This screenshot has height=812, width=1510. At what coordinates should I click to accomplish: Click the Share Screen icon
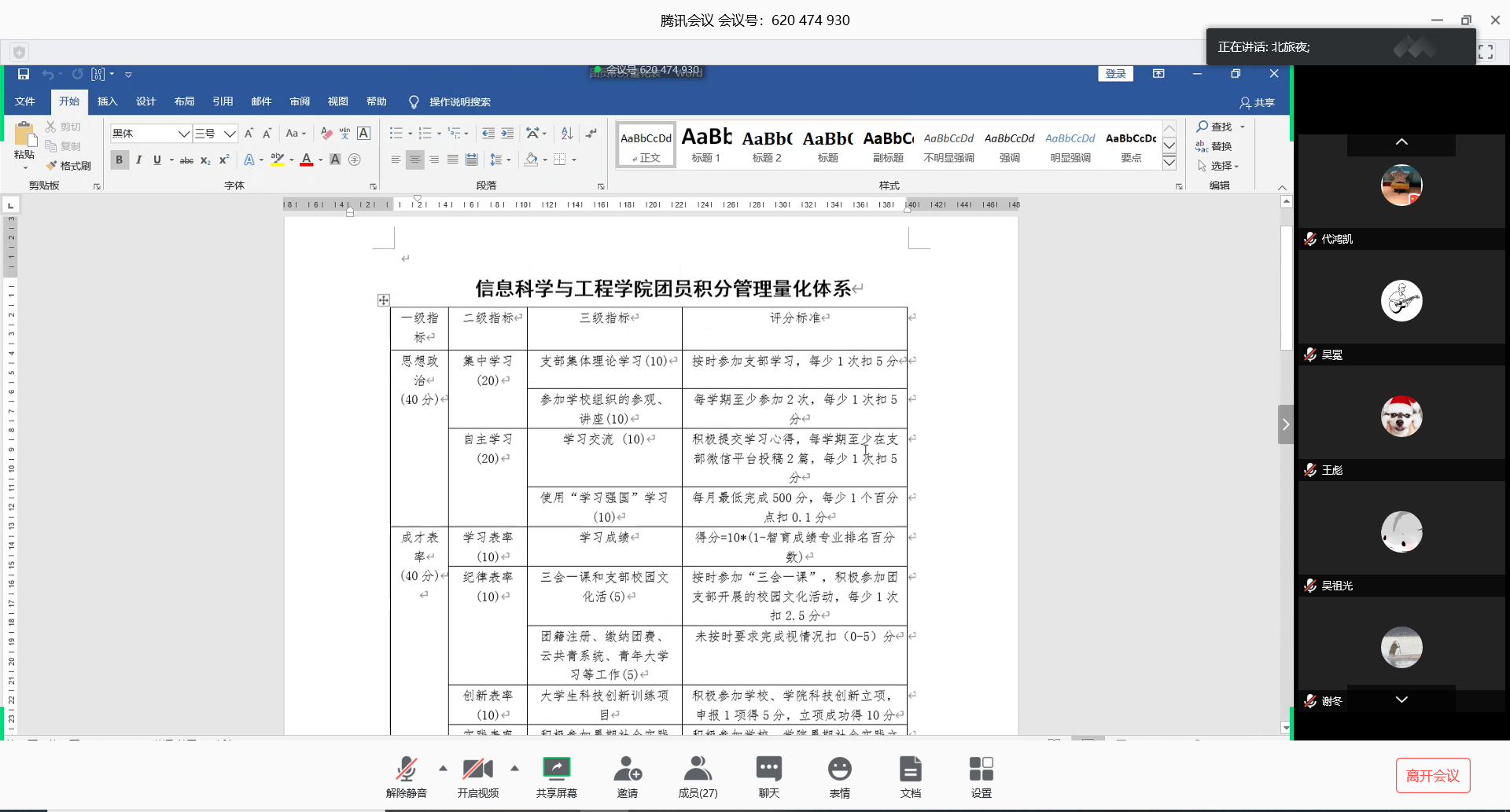556,769
